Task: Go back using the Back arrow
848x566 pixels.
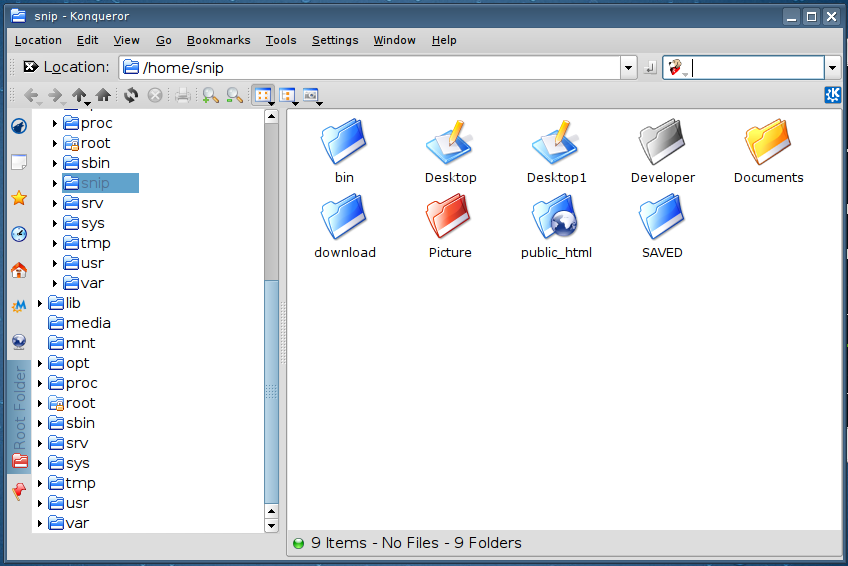Action: tap(31, 96)
